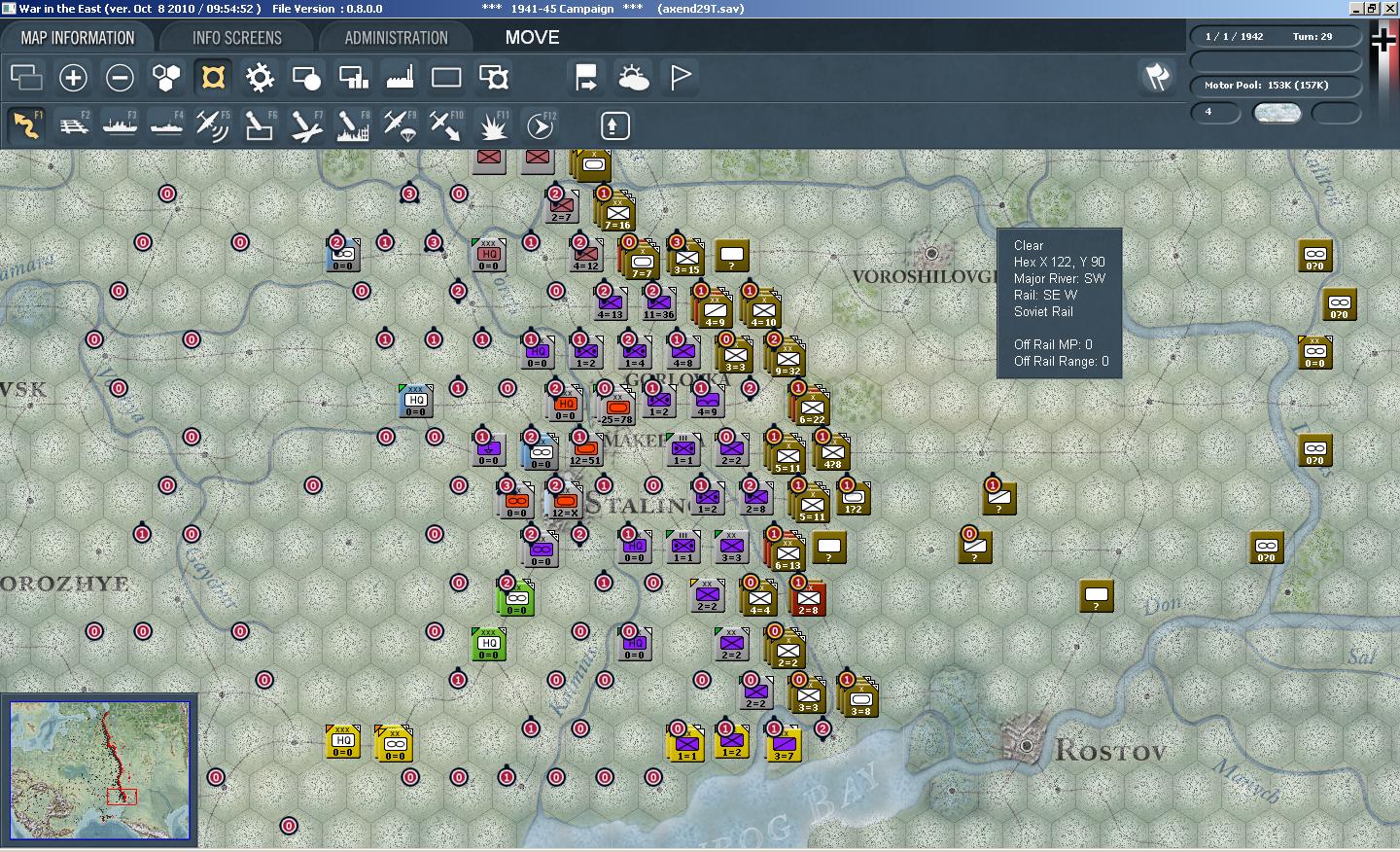
Task: Zoom out the map with minus icon
Action: point(120,77)
